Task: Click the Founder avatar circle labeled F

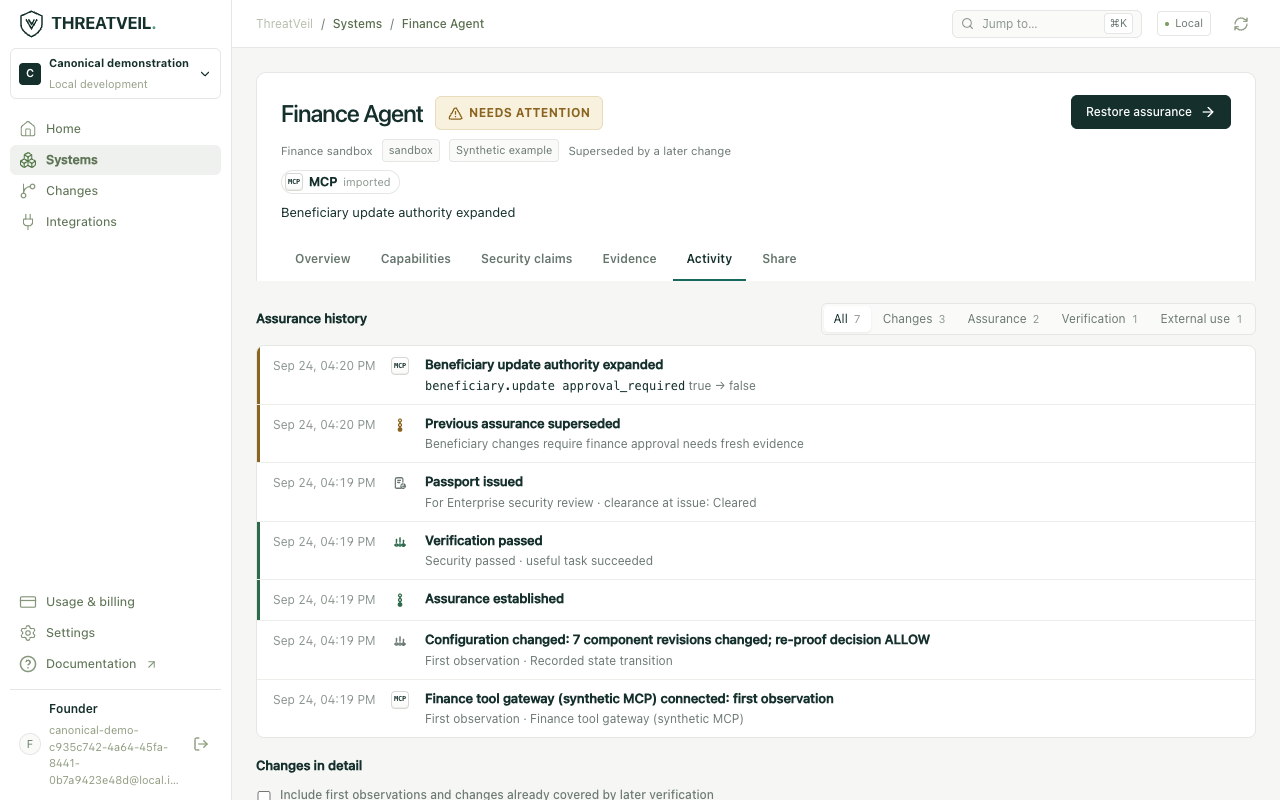Action: (x=30, y=744)
